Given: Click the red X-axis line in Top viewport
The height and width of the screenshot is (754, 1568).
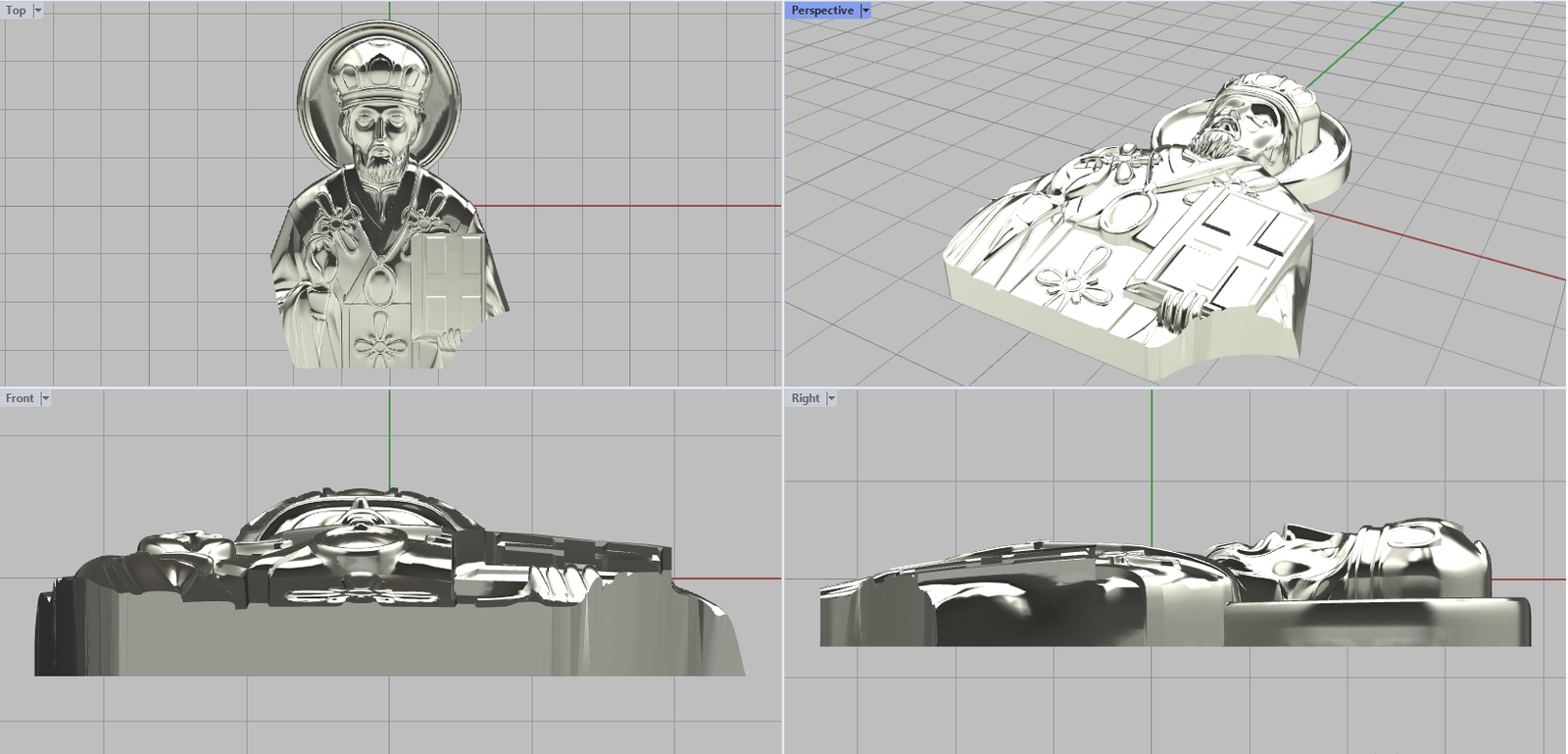Looking at the screenshot, I should pos(627,206).
